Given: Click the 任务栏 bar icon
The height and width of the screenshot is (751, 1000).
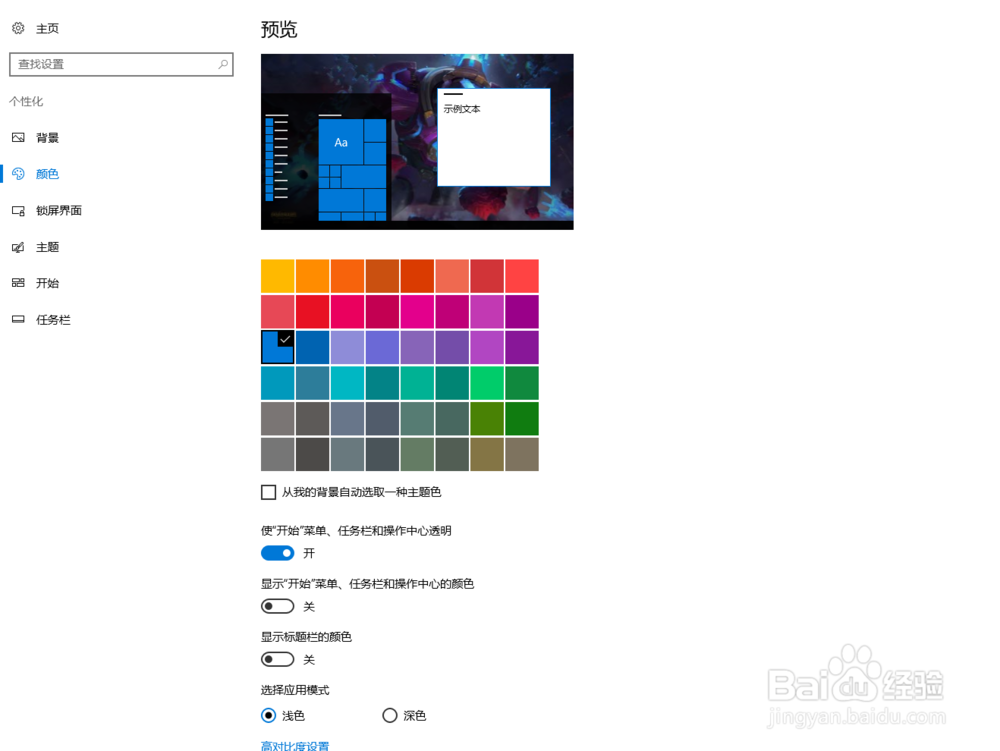Looking at the screenshot, I should 18,319.
